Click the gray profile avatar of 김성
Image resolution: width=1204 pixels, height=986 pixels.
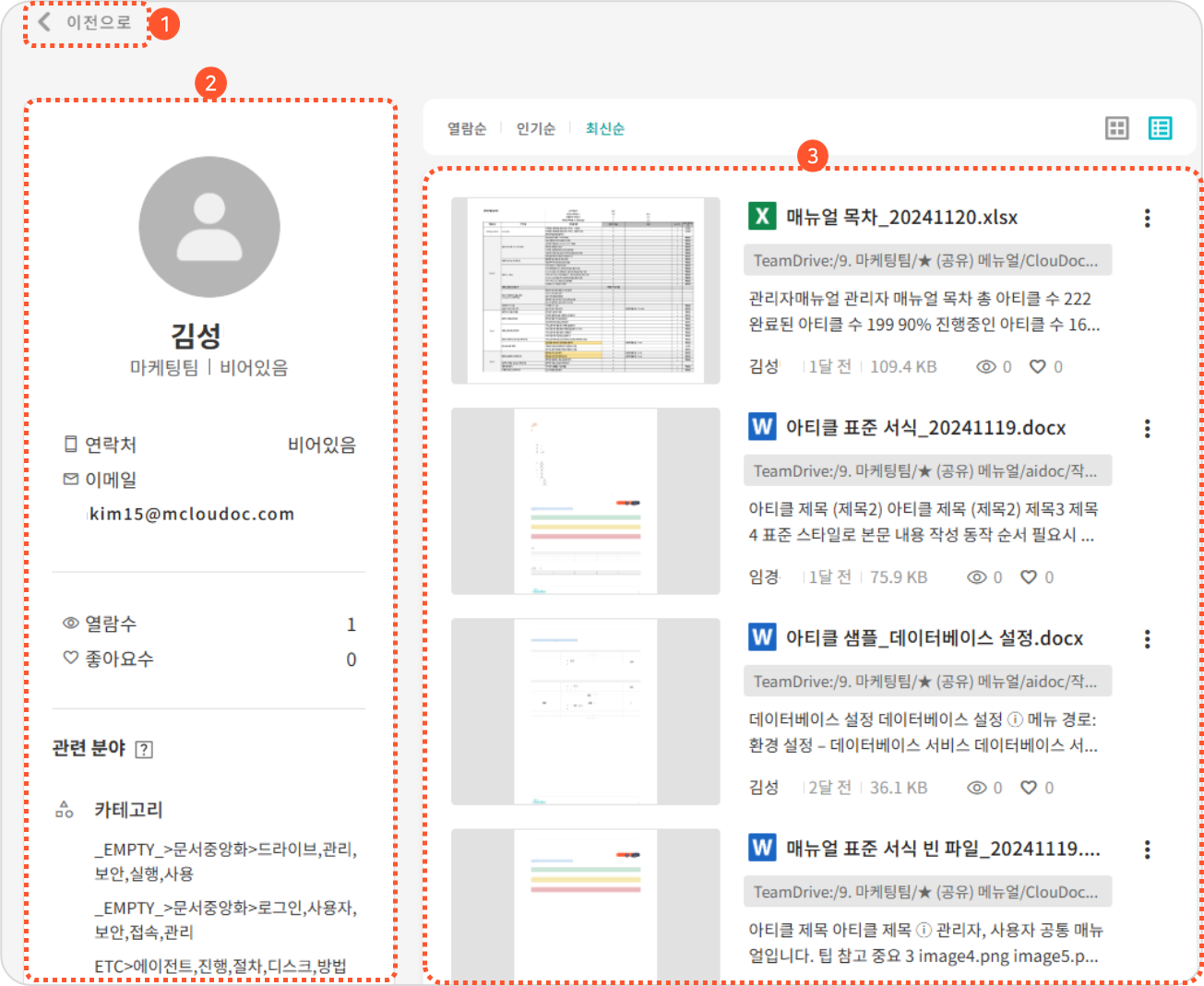(x=209, y=227)
